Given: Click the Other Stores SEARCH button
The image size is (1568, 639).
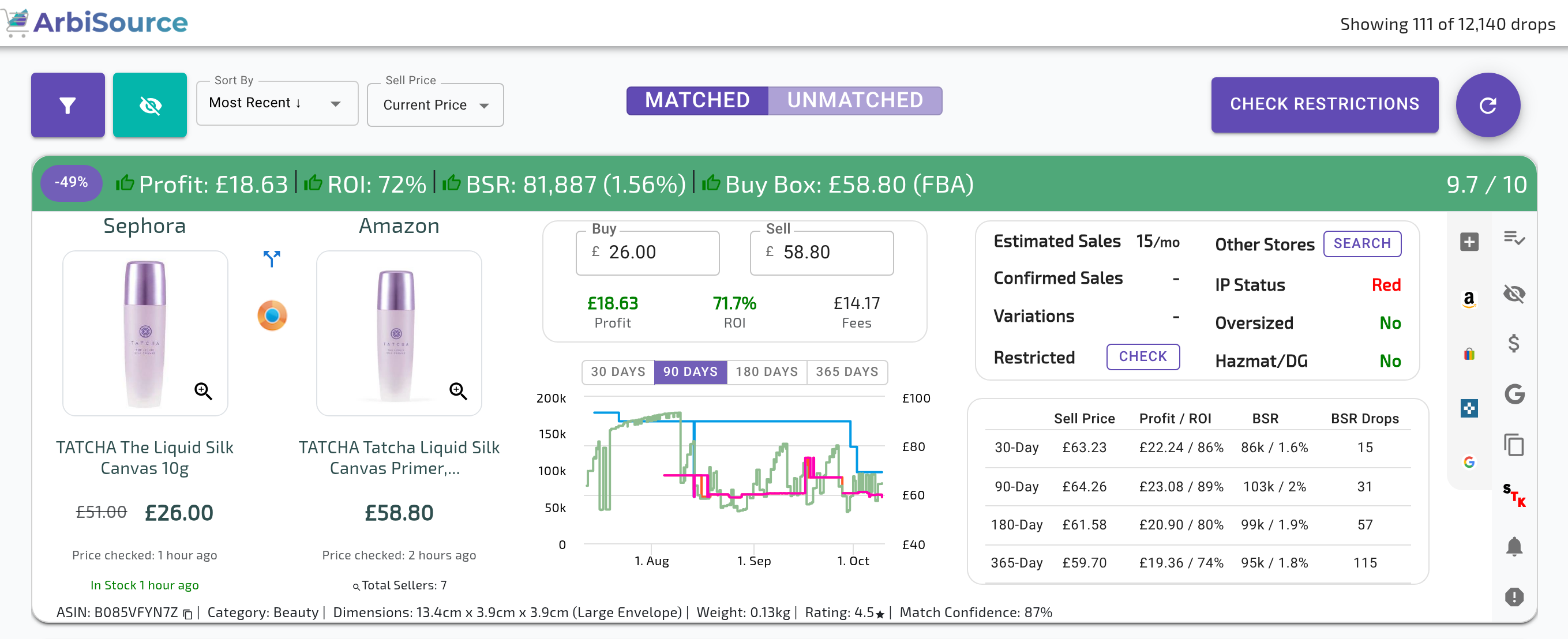Looking at the screenshot, I should click(x=1361, y=243).
